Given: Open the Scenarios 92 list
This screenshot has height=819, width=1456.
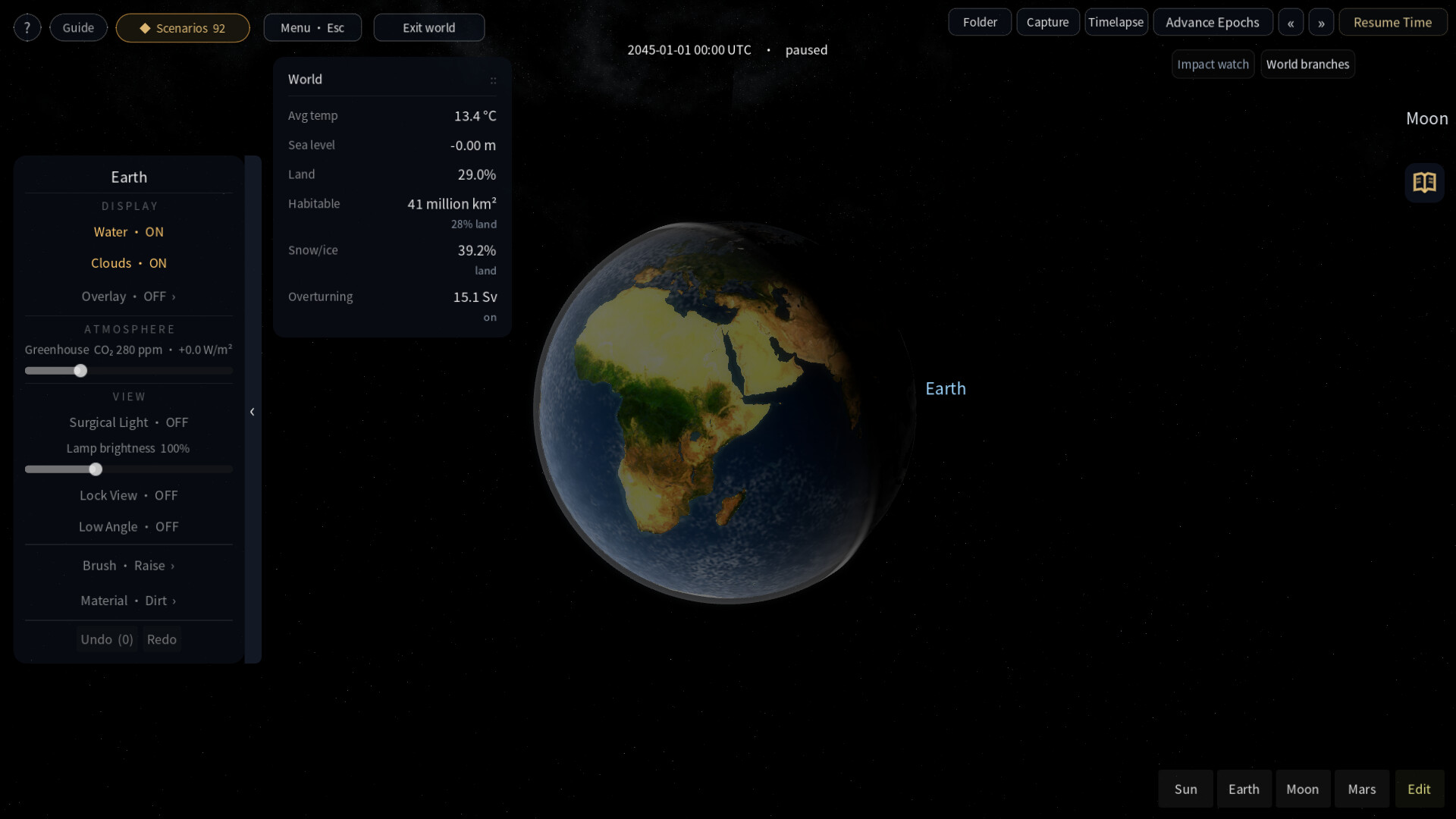Looking at the screenshot, I should pyautogui.click(x=183, y=28).
